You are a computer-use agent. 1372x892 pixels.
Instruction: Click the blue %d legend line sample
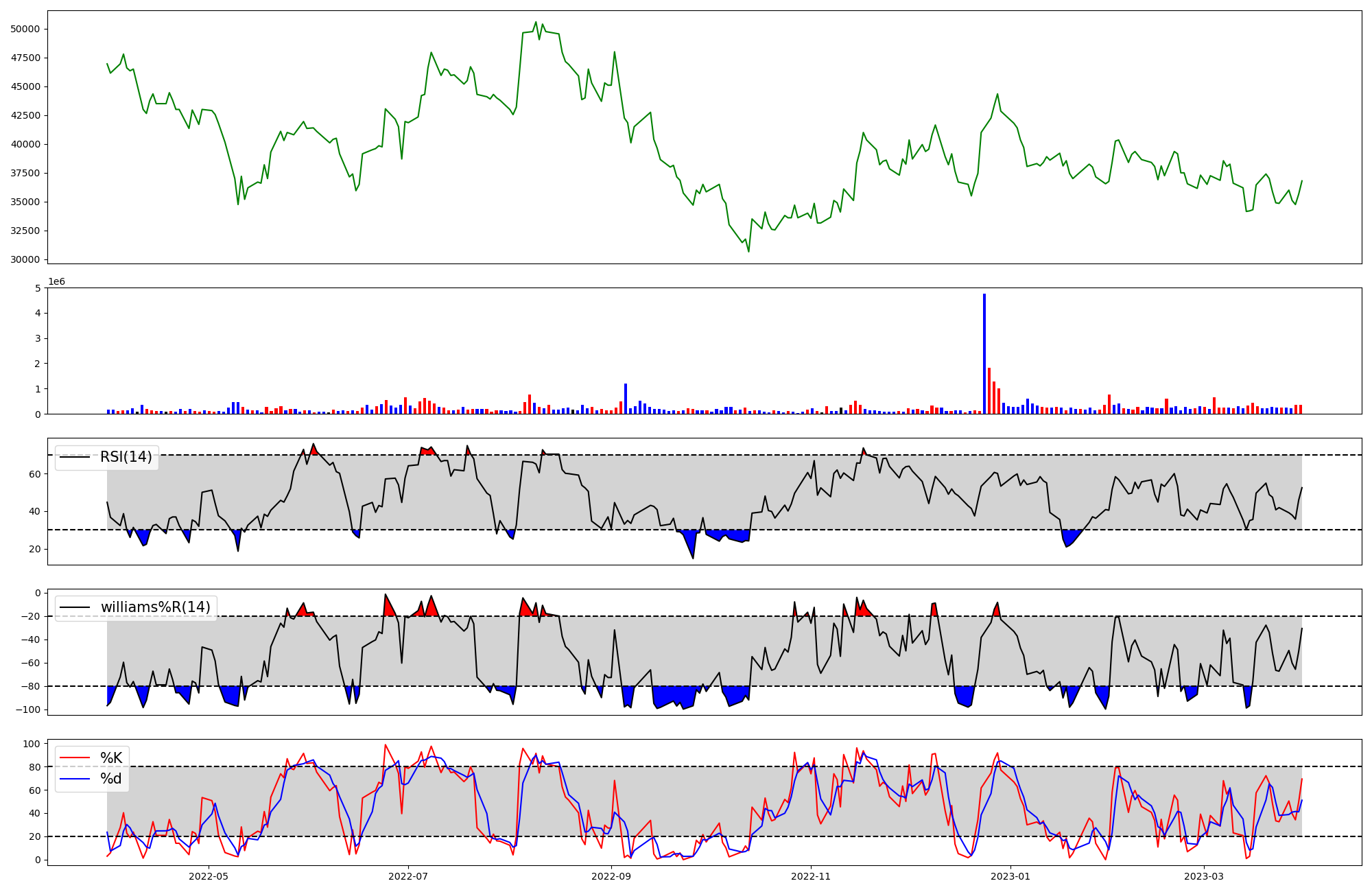tap(75, 779)
